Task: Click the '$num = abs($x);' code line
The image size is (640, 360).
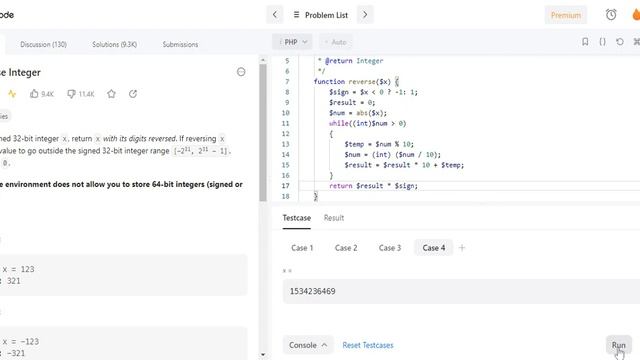Action: [358, 113]
